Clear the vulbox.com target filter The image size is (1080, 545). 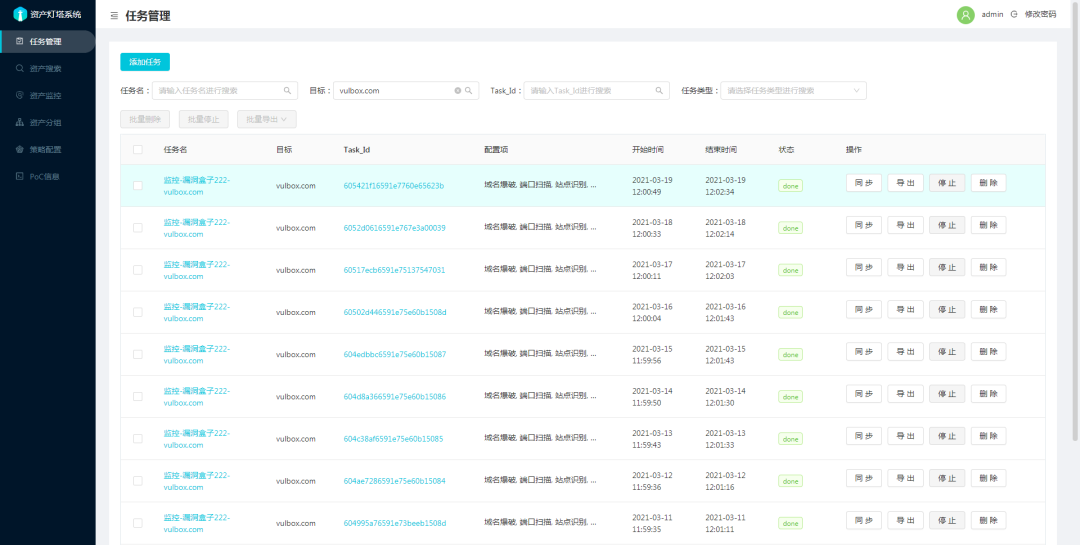tap(457, 90)
